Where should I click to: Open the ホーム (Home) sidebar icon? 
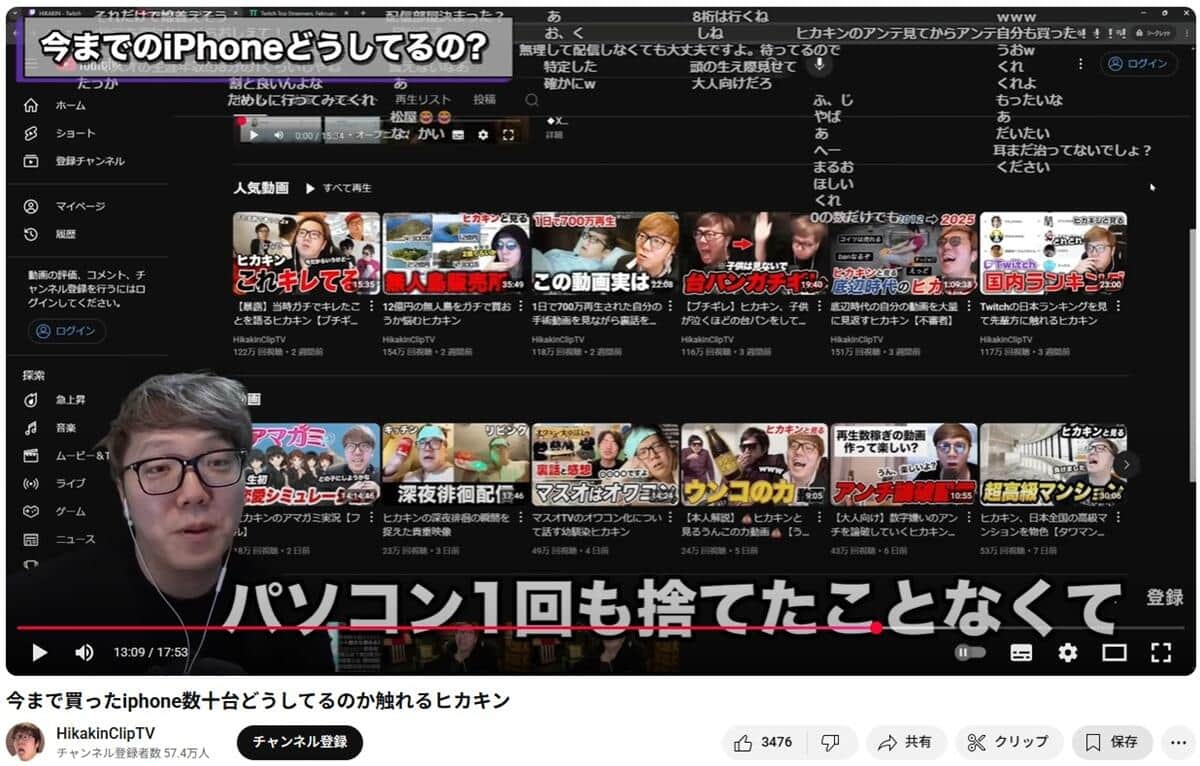tap(31, 105)
